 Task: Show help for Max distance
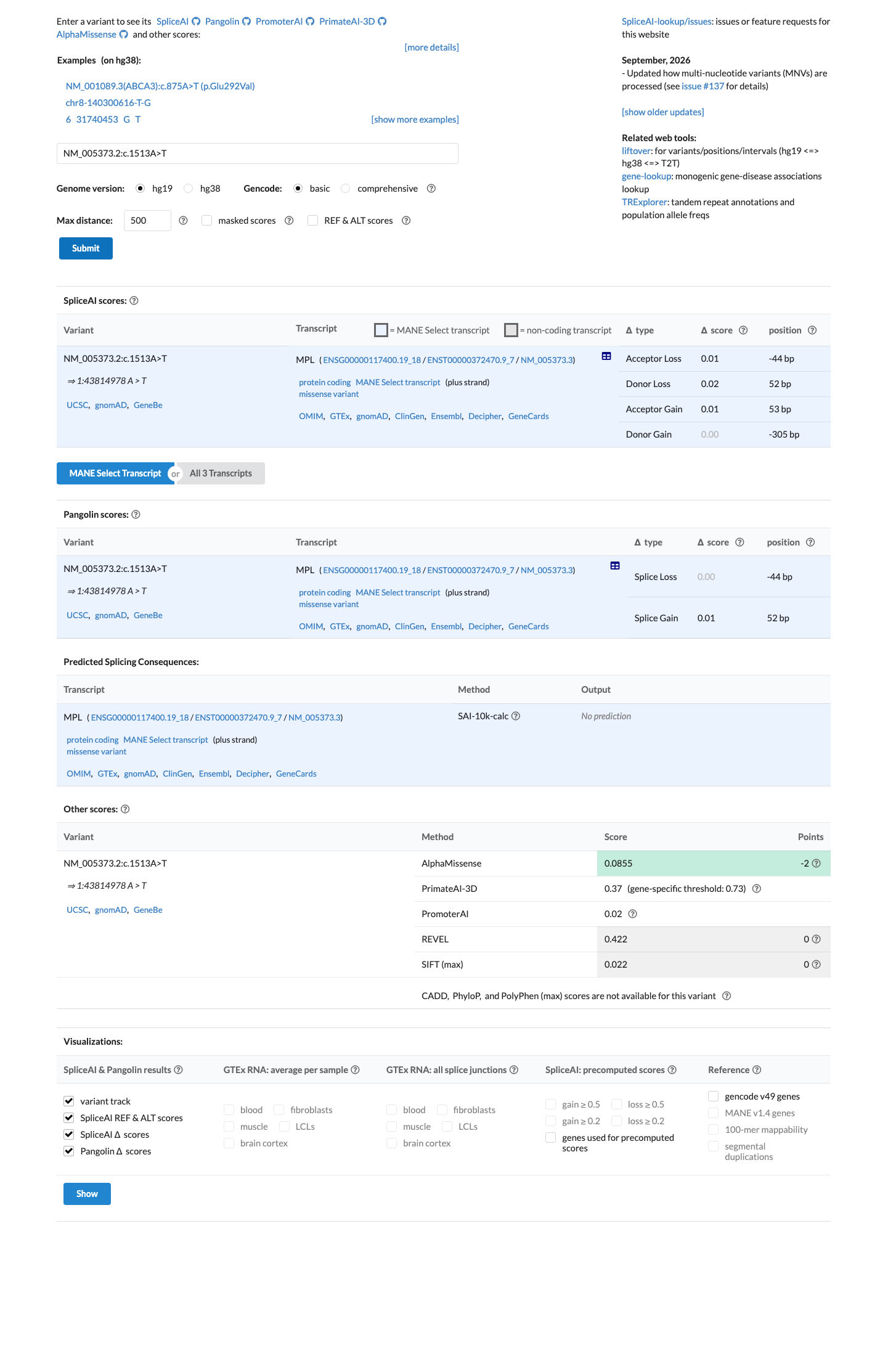(183, 221)
